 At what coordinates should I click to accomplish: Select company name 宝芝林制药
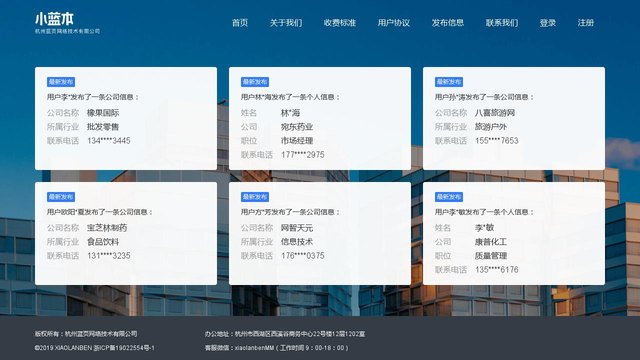coord(107,228)
